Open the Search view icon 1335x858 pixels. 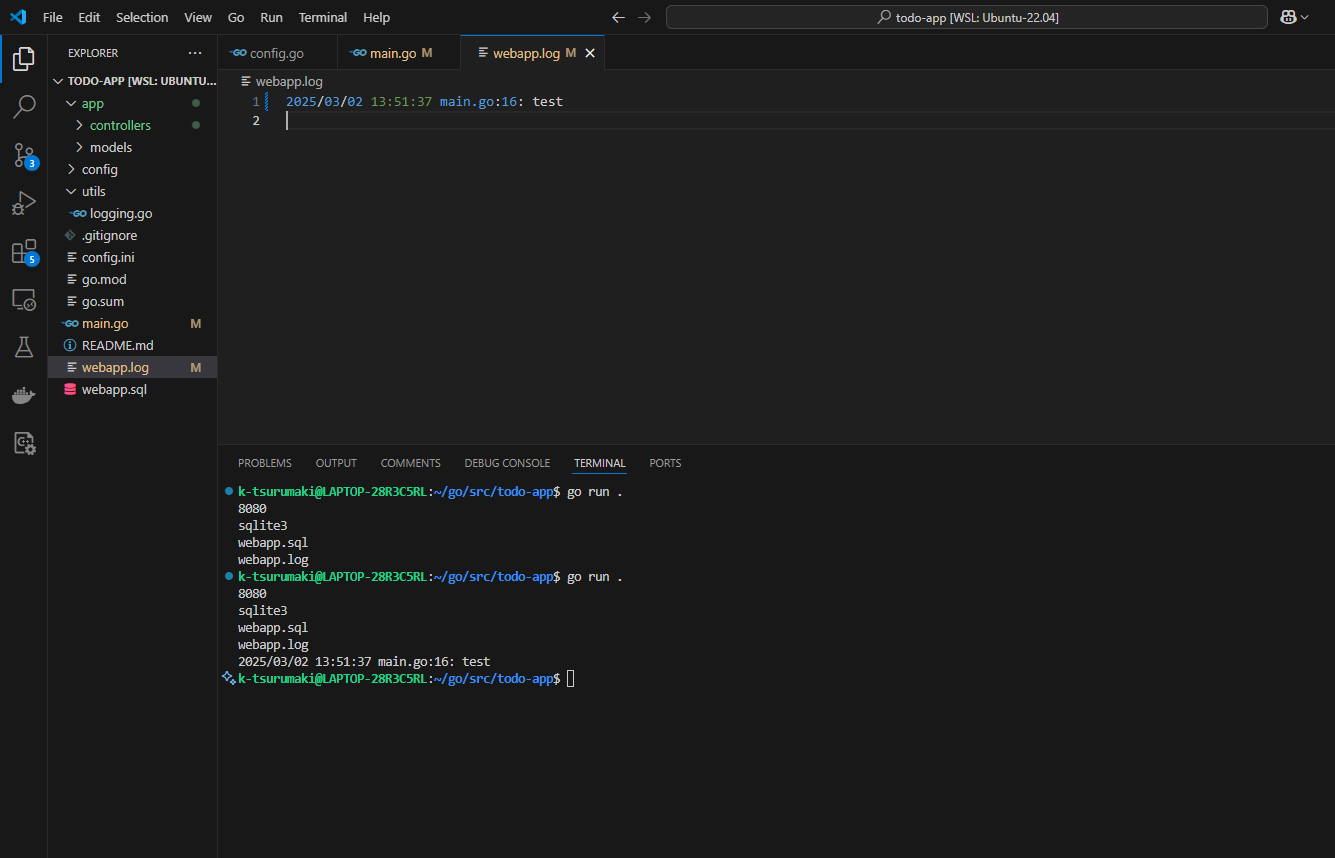click(x=23, y=106)
